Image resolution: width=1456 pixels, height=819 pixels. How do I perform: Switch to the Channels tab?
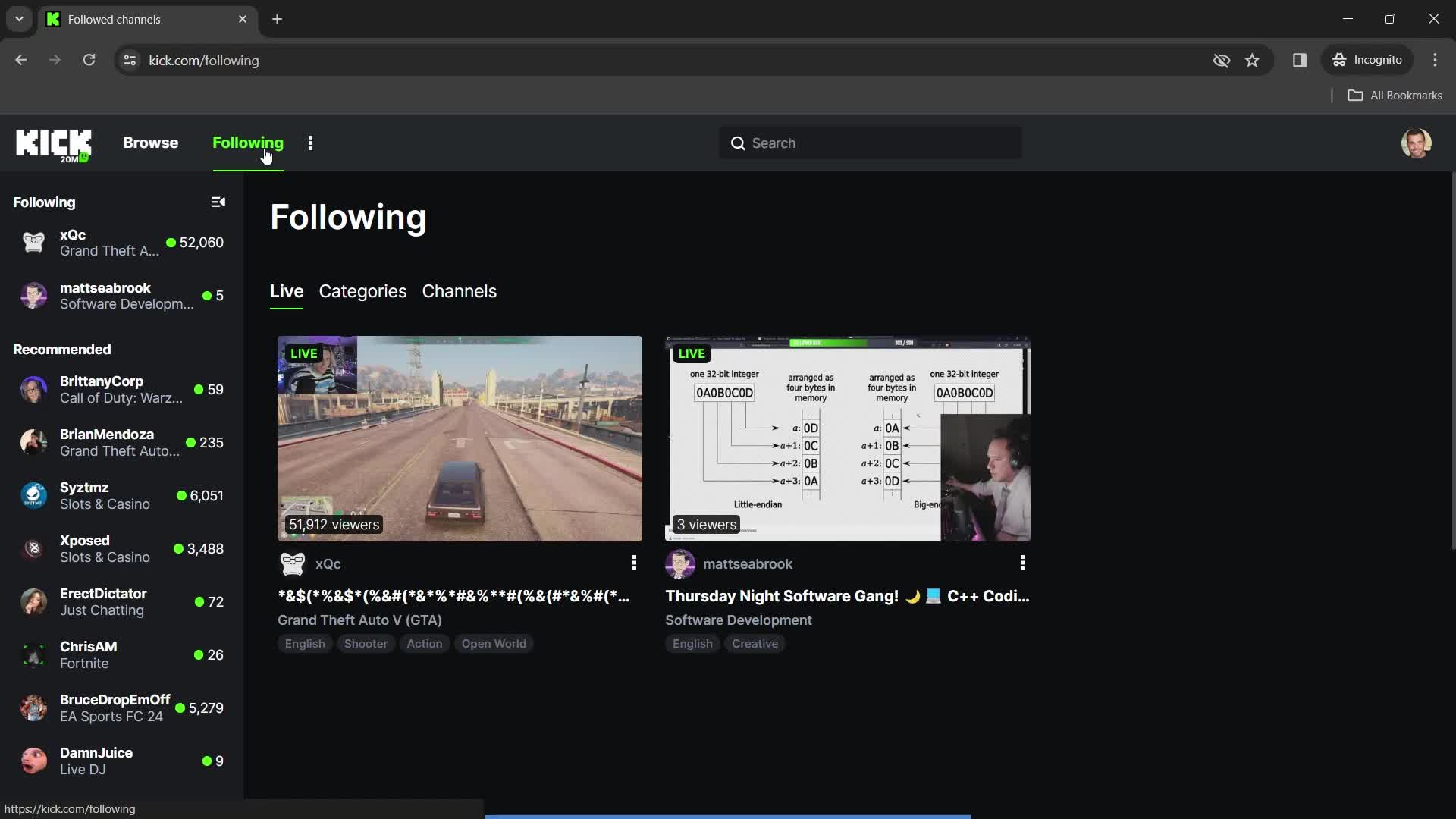(459, 291)
